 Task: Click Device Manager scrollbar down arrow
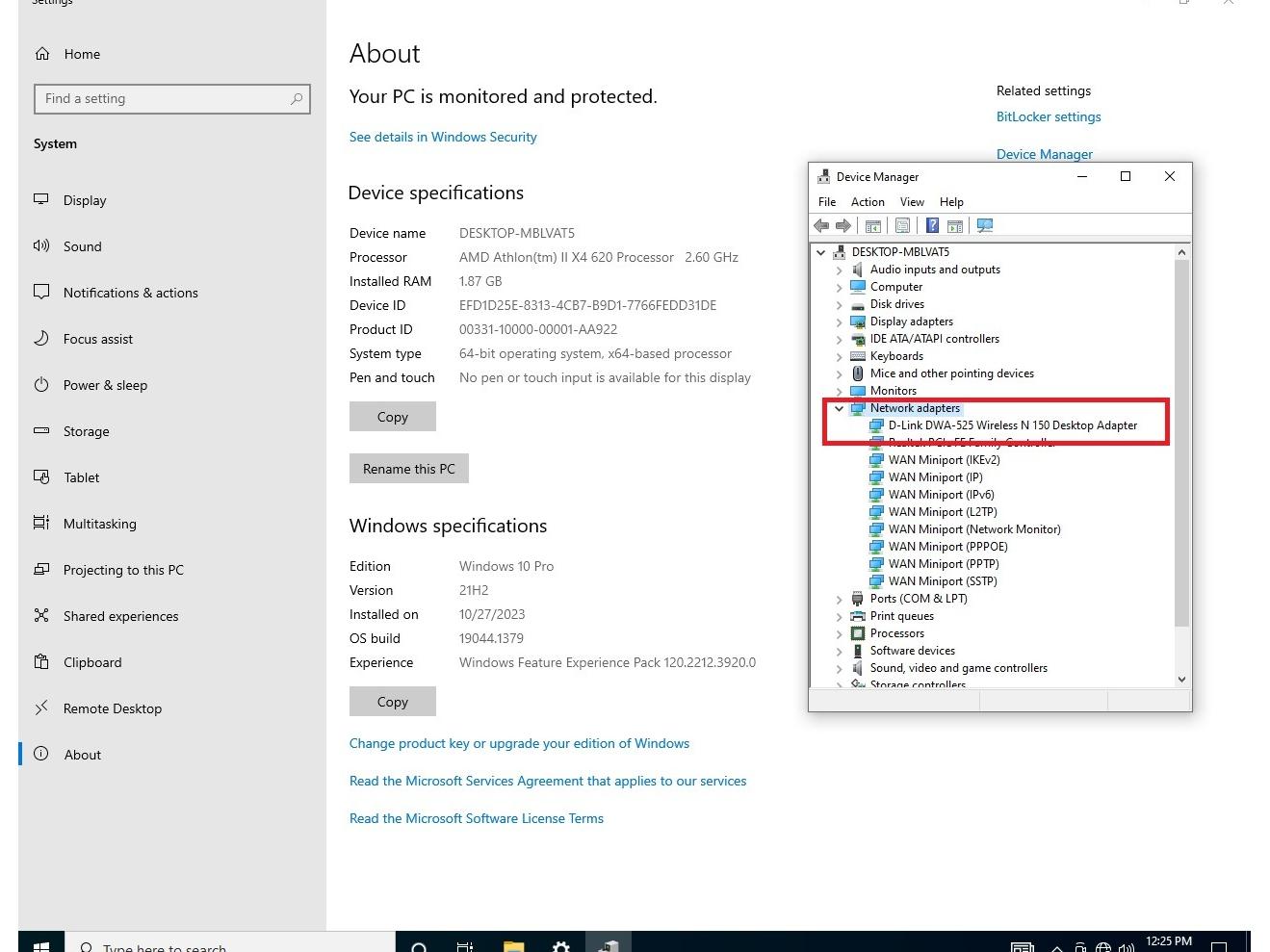tap(1181, 679)
